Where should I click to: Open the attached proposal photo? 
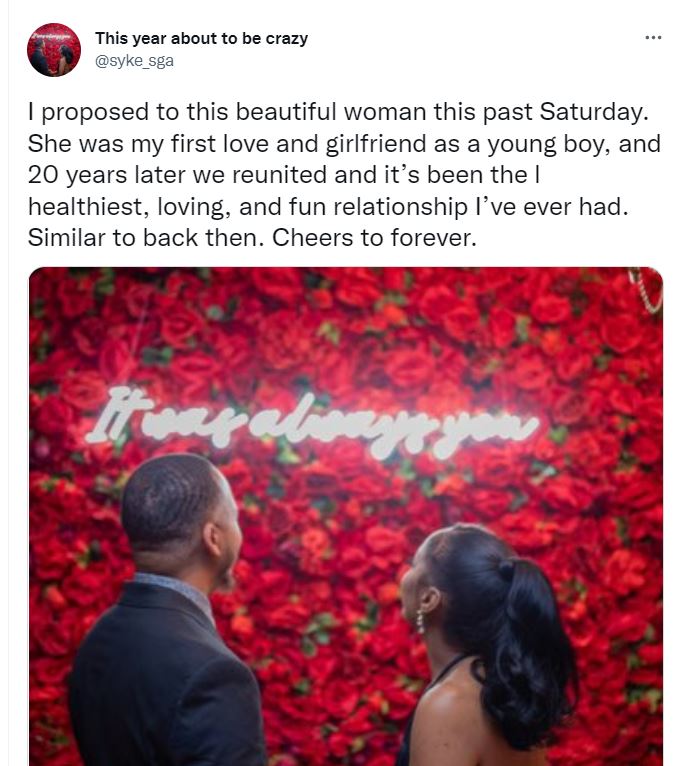tap(346, 516)
